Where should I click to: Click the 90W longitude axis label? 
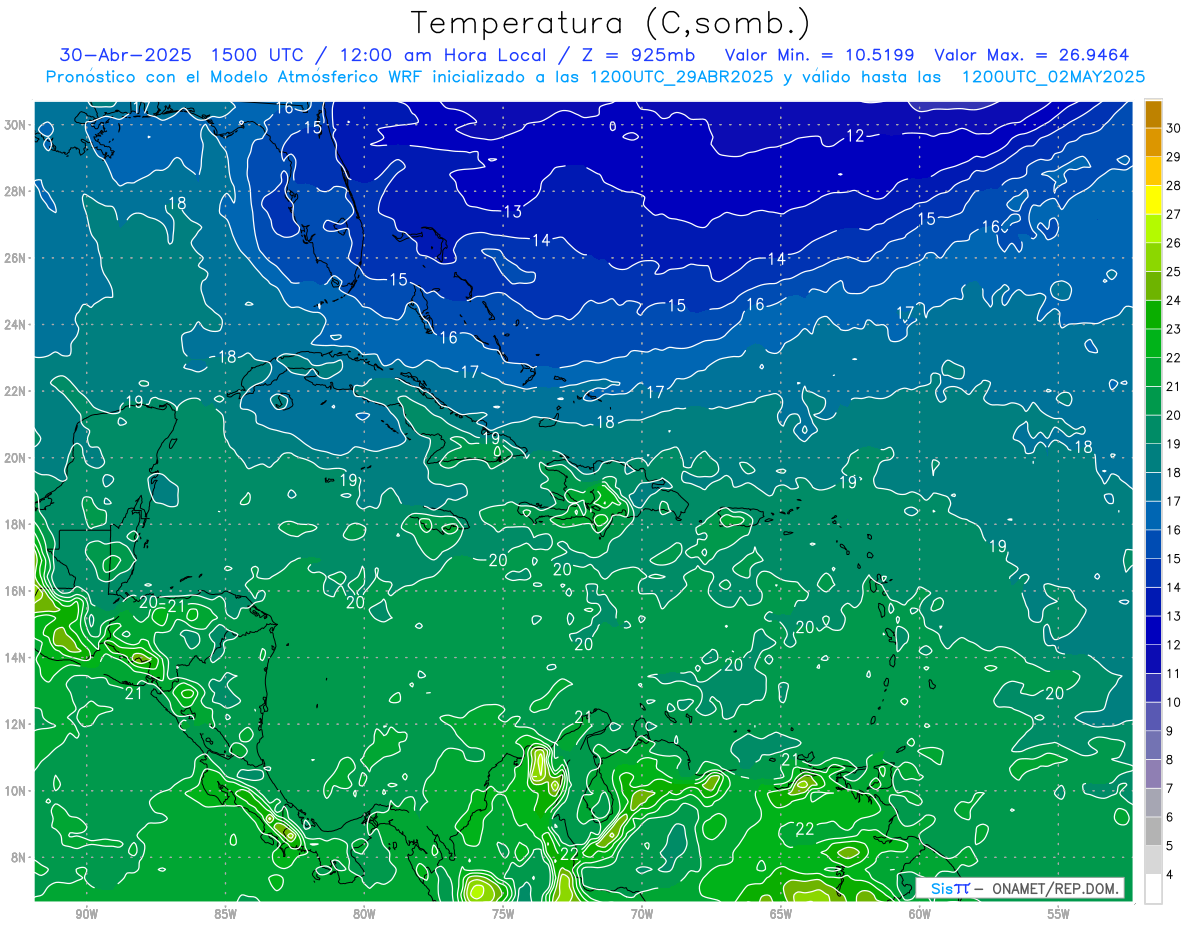[x=86, y=914]
